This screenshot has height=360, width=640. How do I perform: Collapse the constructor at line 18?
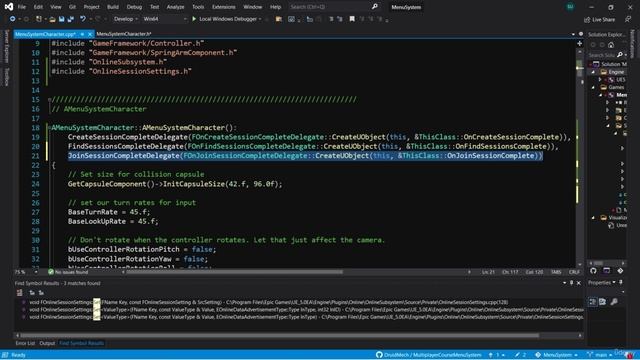point(49,127)
